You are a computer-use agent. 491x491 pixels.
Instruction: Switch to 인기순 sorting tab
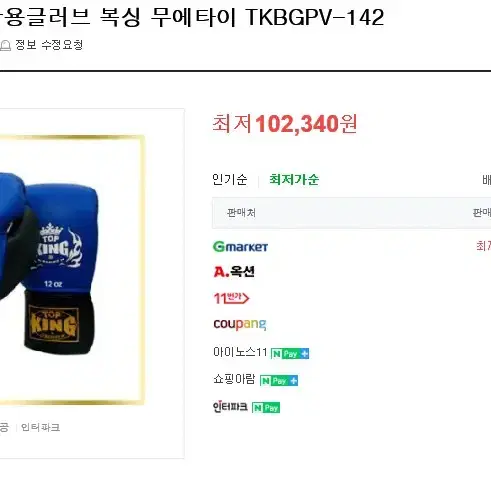pyautogui.click(x=230, y=180)
